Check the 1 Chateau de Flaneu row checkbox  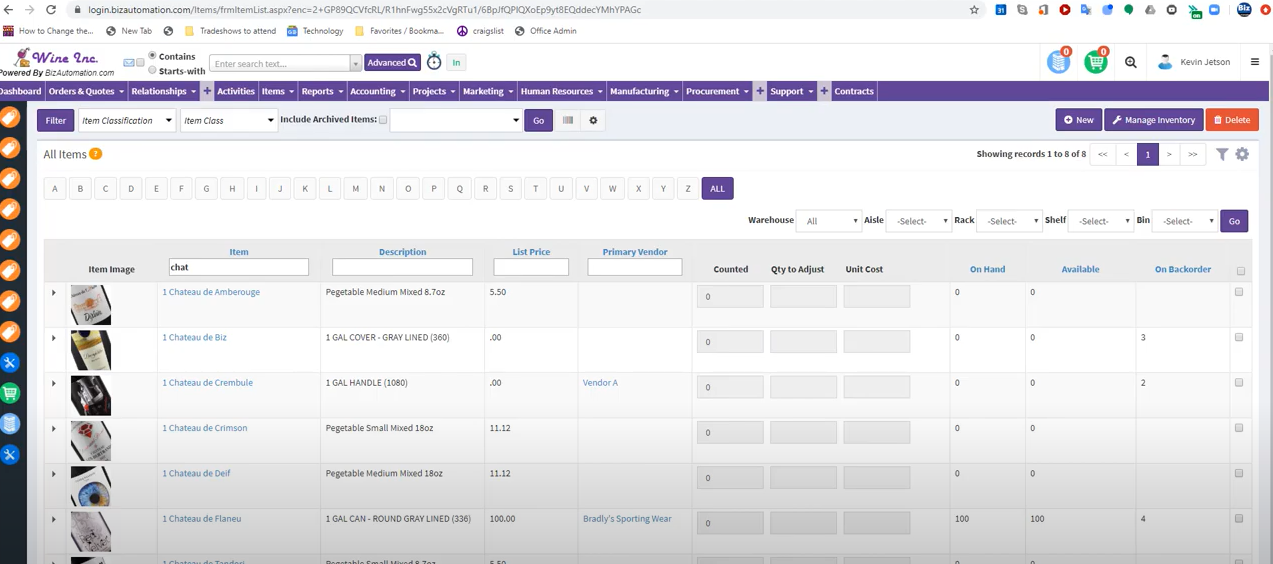pos(1239,518)
